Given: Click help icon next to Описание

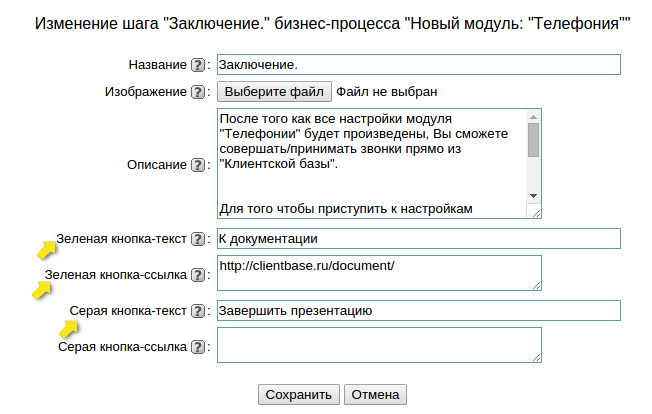Looking at the screenshot, I should pyautogui.click(x=198, y=164).
